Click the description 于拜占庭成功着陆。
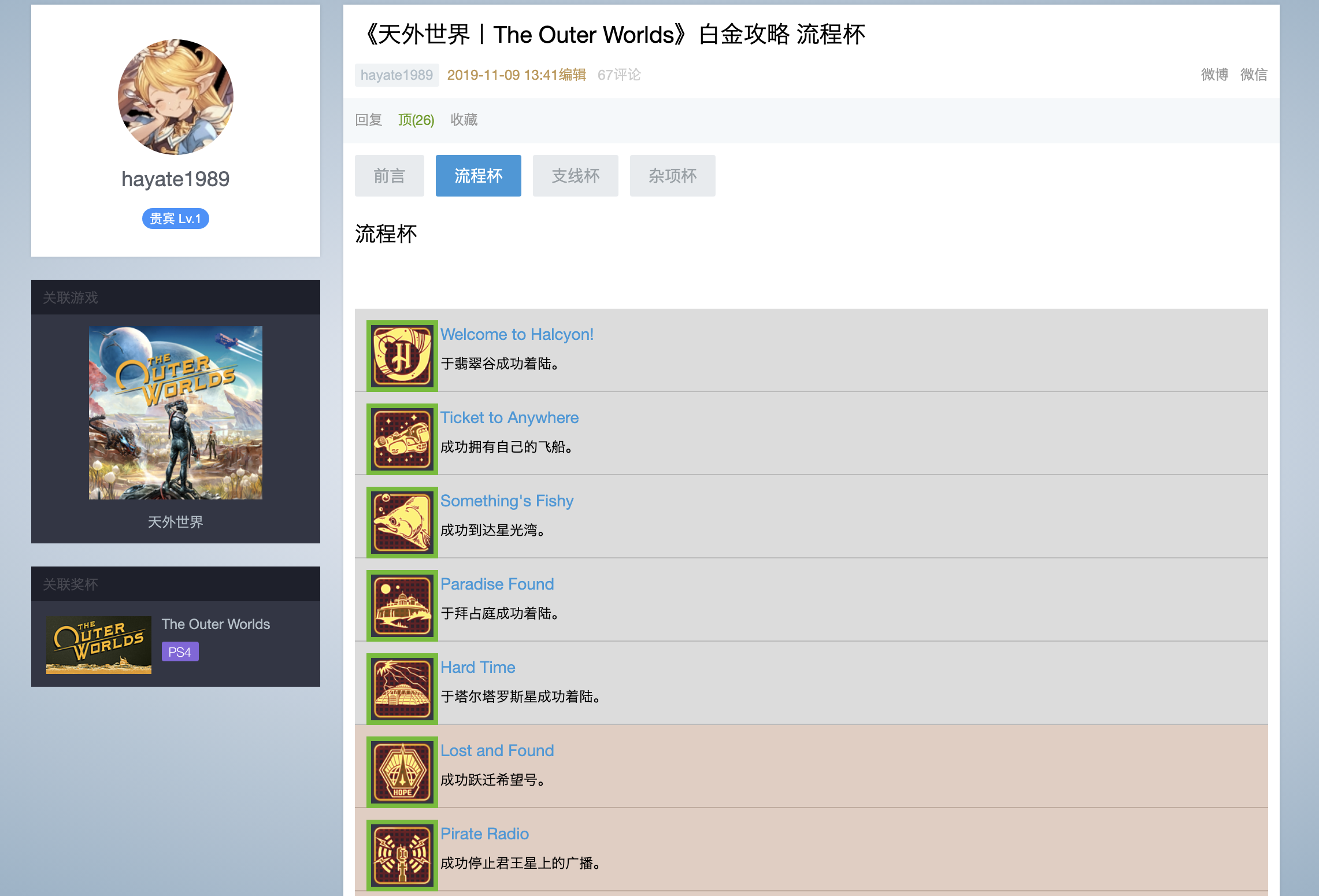The width and height of the screenshot is (1319, 896). point(500,613)
